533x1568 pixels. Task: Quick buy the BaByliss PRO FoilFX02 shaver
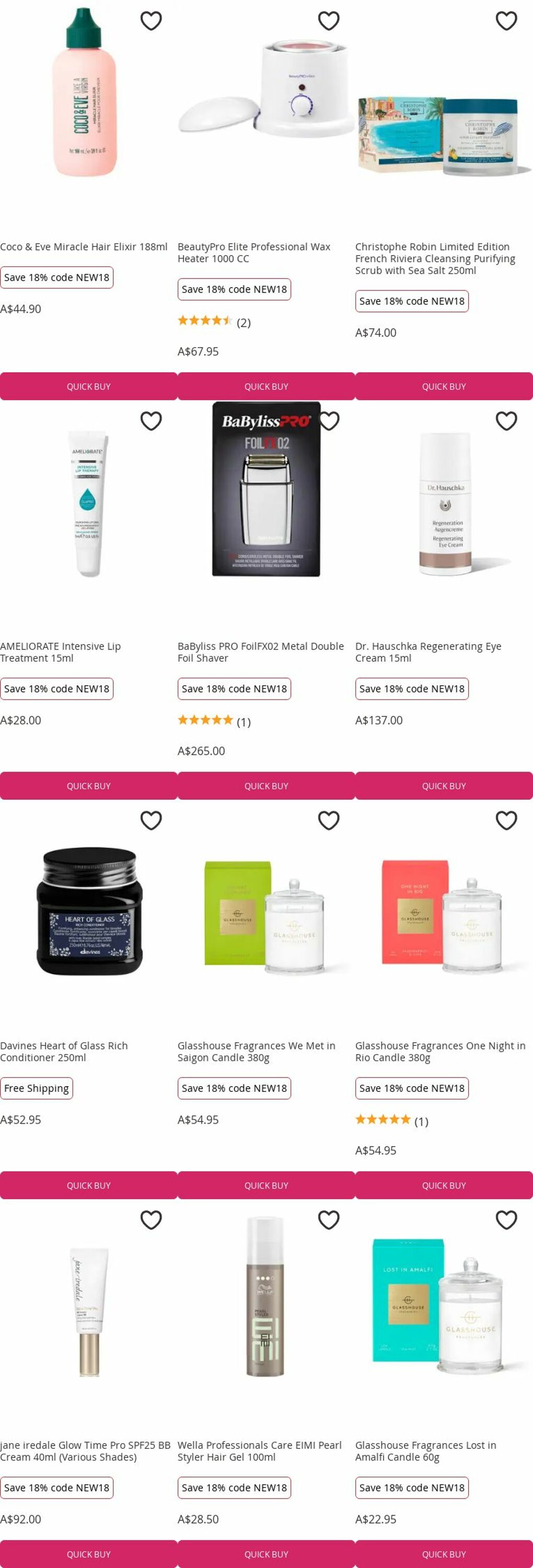[266, 786]
